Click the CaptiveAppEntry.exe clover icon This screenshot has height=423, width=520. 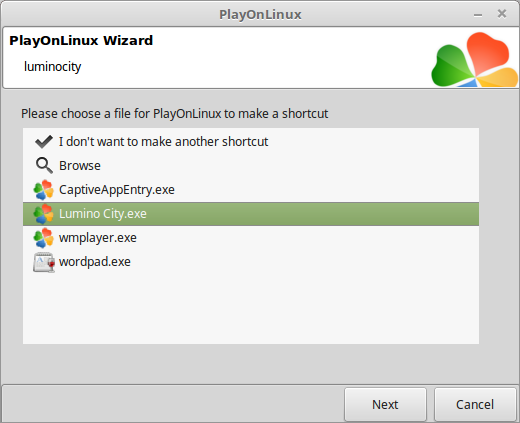coord(43,190)
